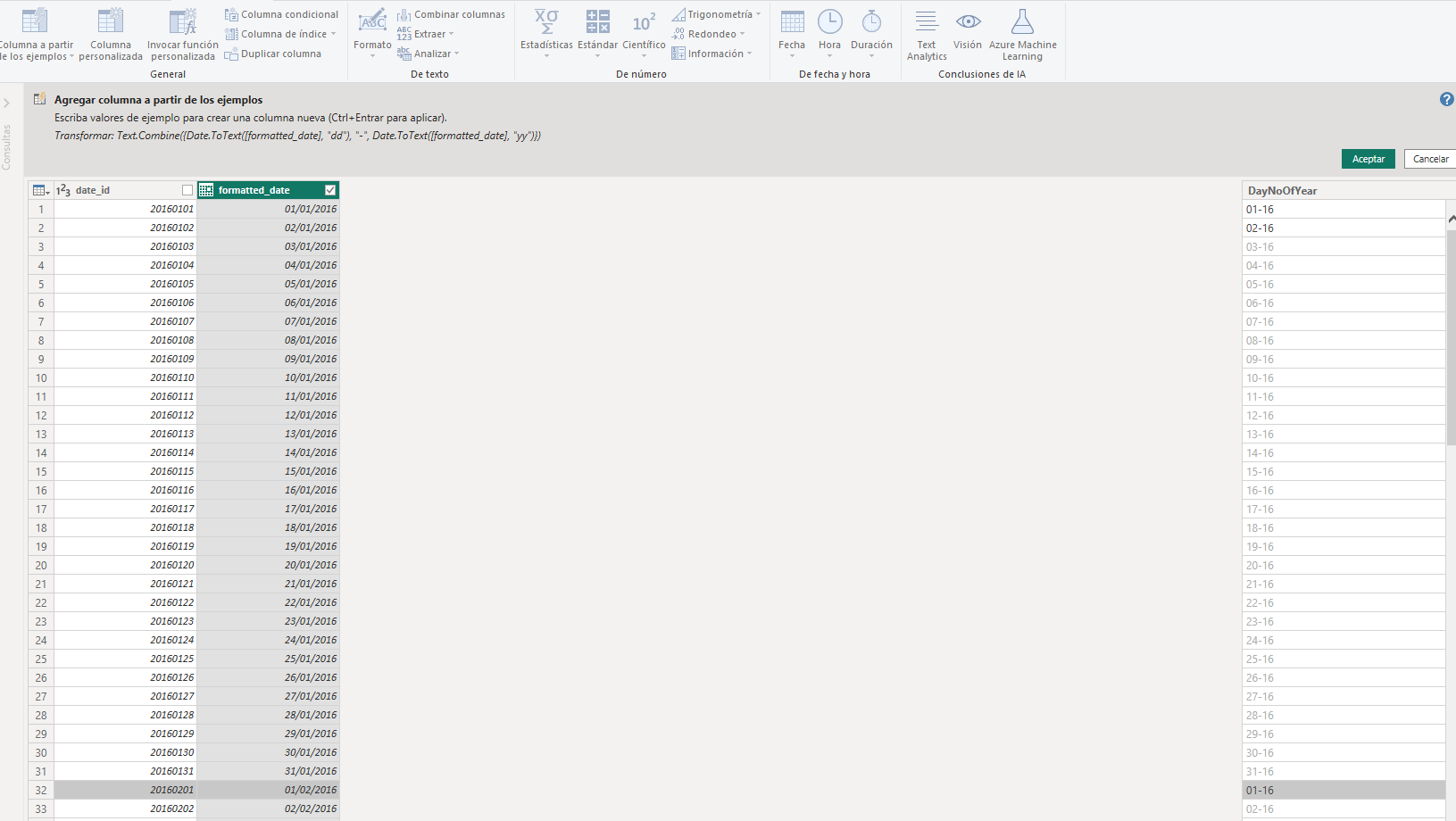
Task: Expand the Redondeo dropdown
Action: click(x=742, y=34)
